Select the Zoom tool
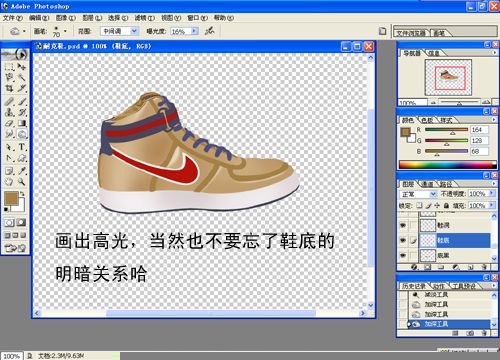The height and width of the screenshot is (360, 500). coord(22,182)
